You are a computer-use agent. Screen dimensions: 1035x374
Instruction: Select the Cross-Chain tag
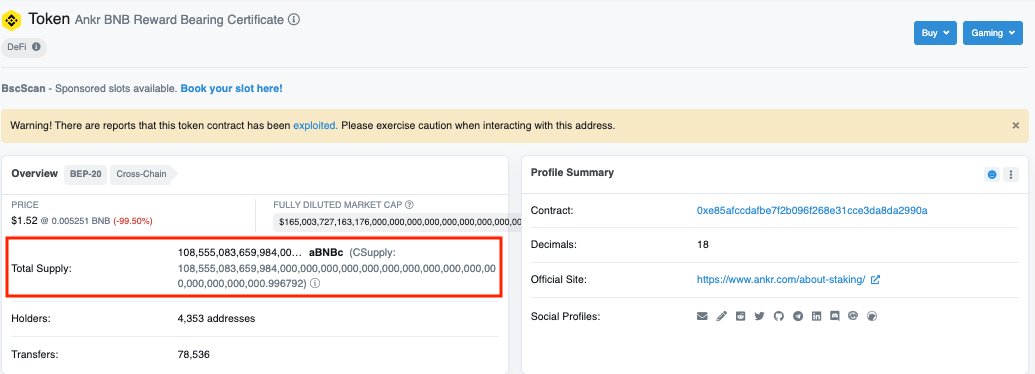click(x=142, y=174)
